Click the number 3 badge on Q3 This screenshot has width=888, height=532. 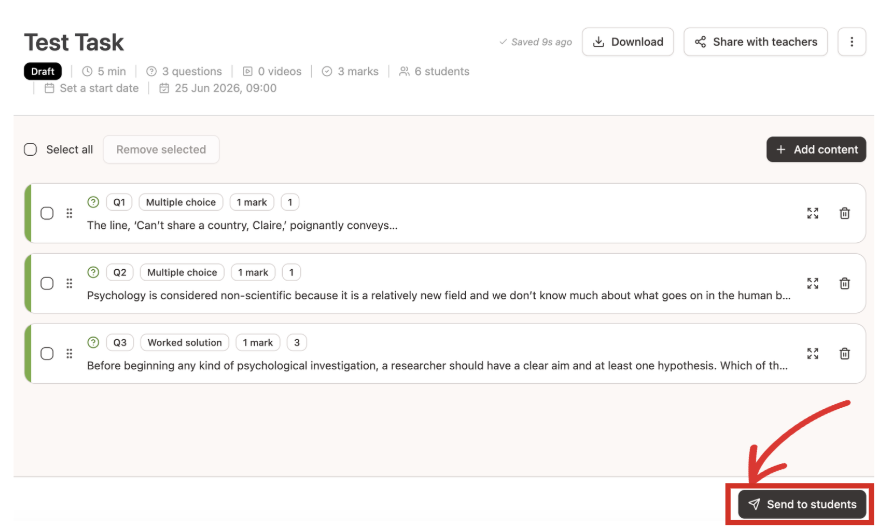pos(297,343)
